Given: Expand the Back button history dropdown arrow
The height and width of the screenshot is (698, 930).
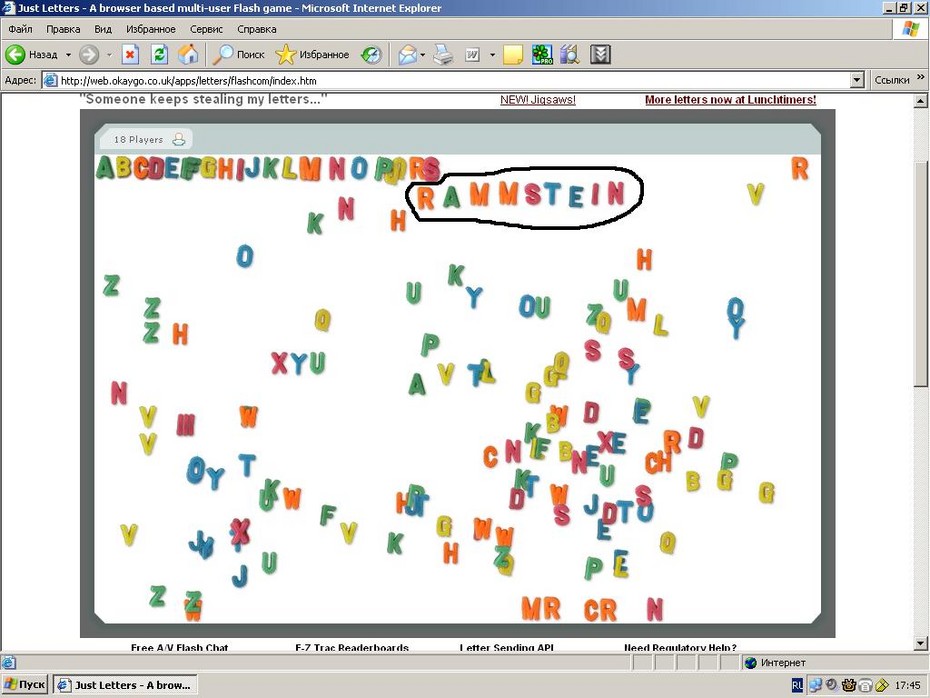Looking at the screenshot, I should [68, 55].
